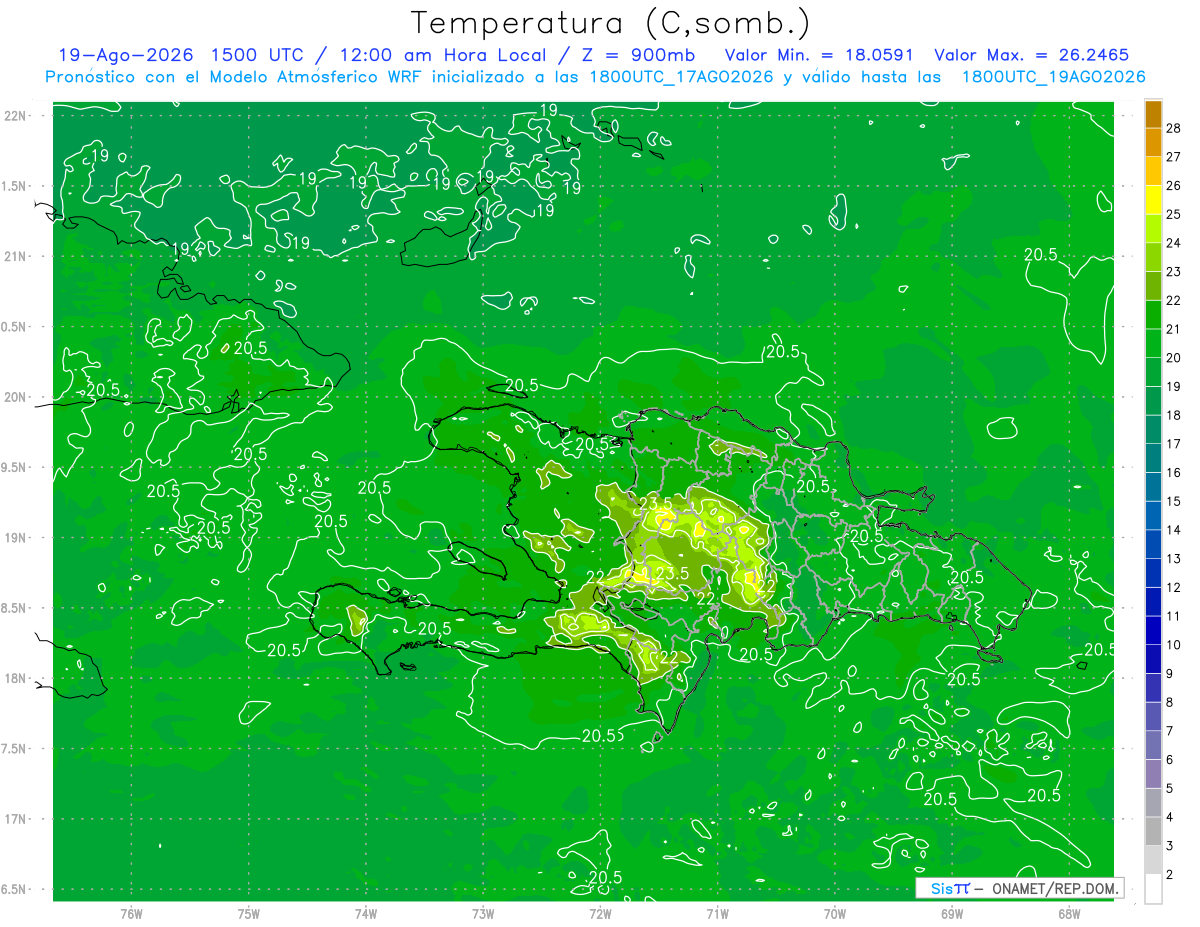Click the '21' colorbar scale value
Screen dimensions: 1200x927
pyautogui.click(x=1174, y=329)
